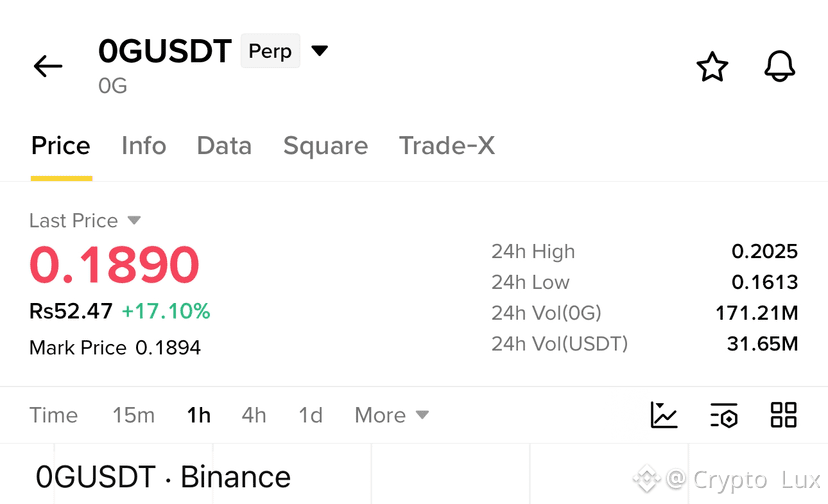The image size is (828, 504).
Task: Expand the 0GUSDT pair selector arrow
Action: (319, 51)
